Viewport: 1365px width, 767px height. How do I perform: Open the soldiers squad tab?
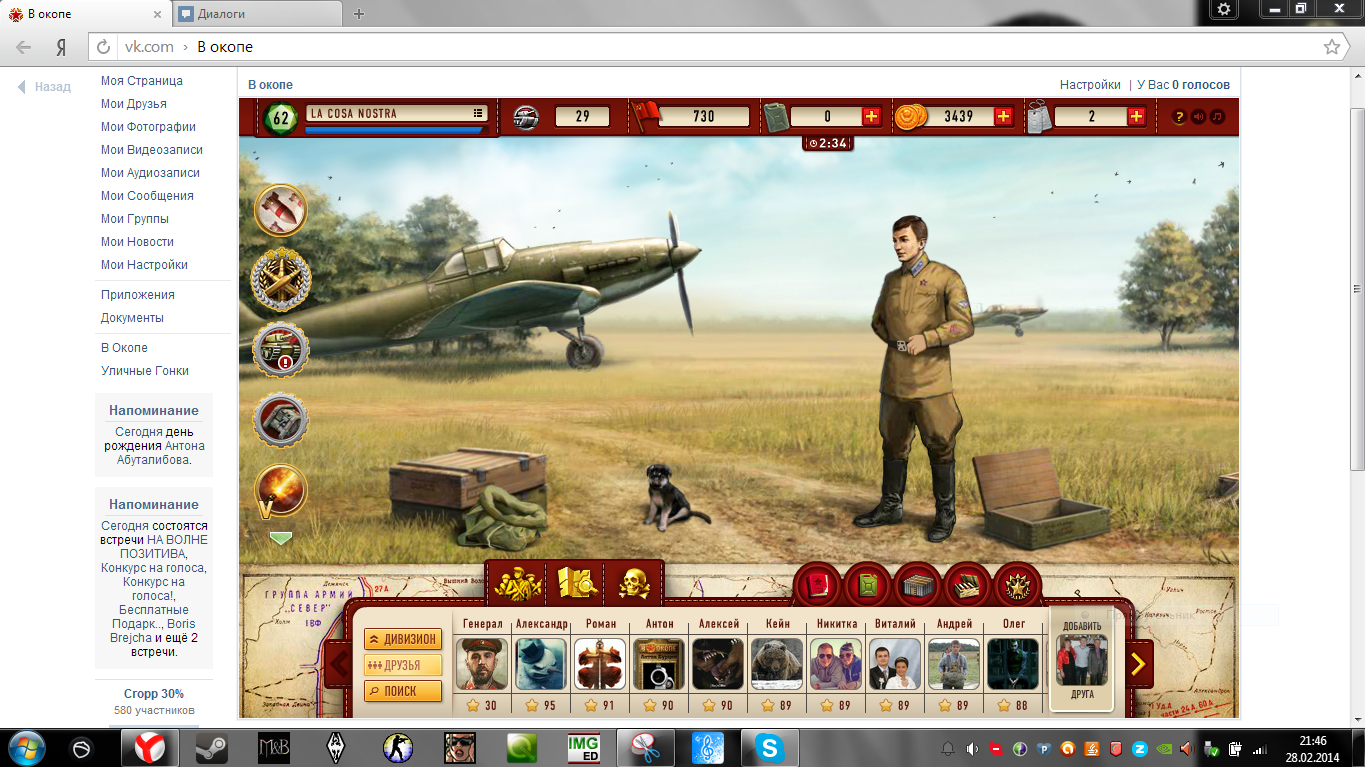tap(517, 582)
